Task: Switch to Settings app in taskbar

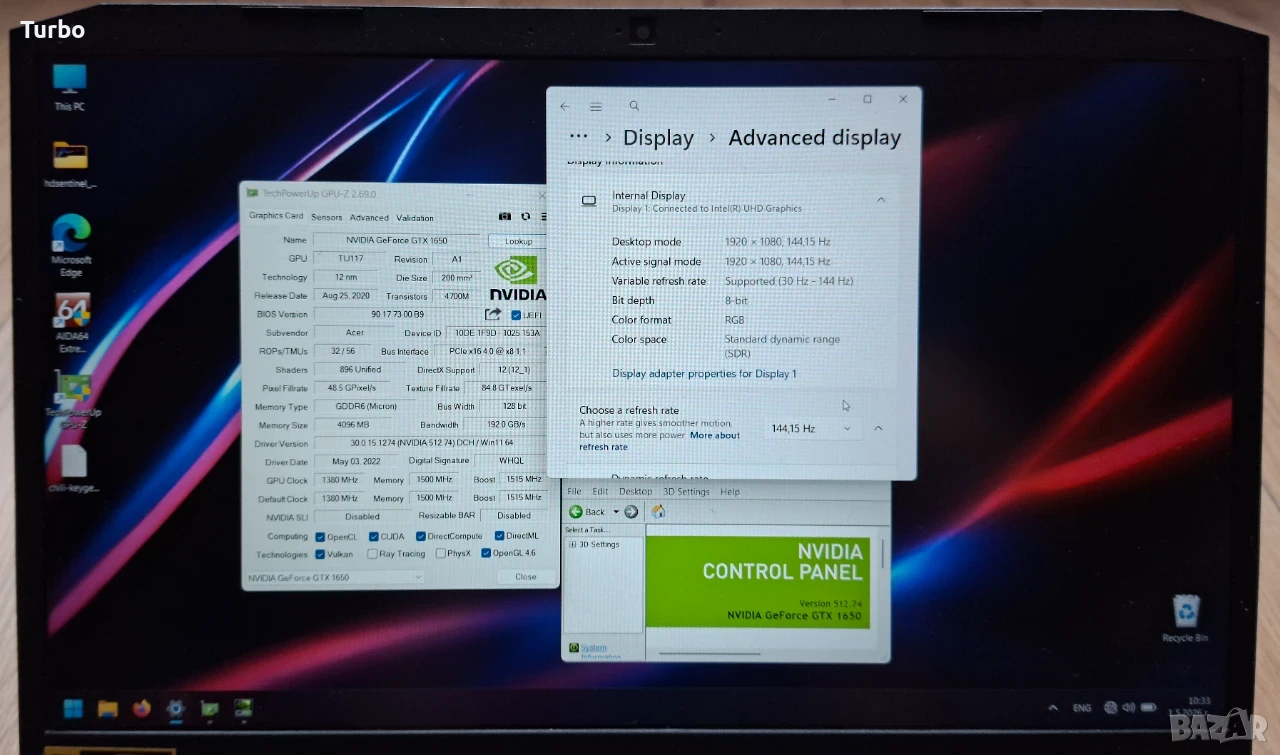Action: pos(175,709)
